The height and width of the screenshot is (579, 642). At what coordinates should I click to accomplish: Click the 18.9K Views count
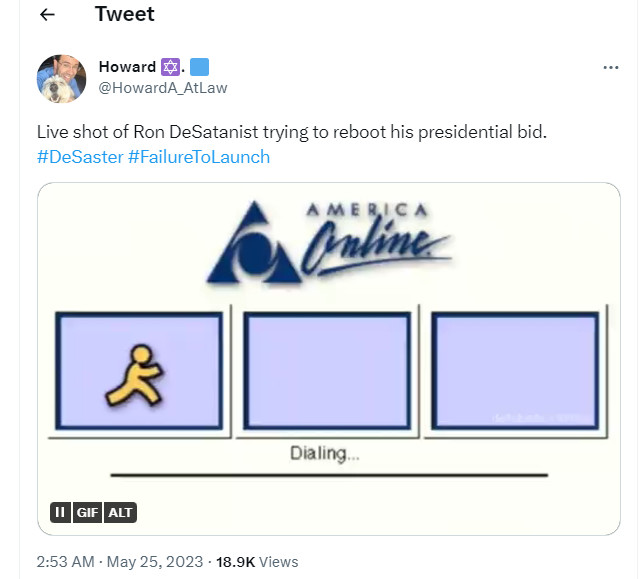[259, 562]
